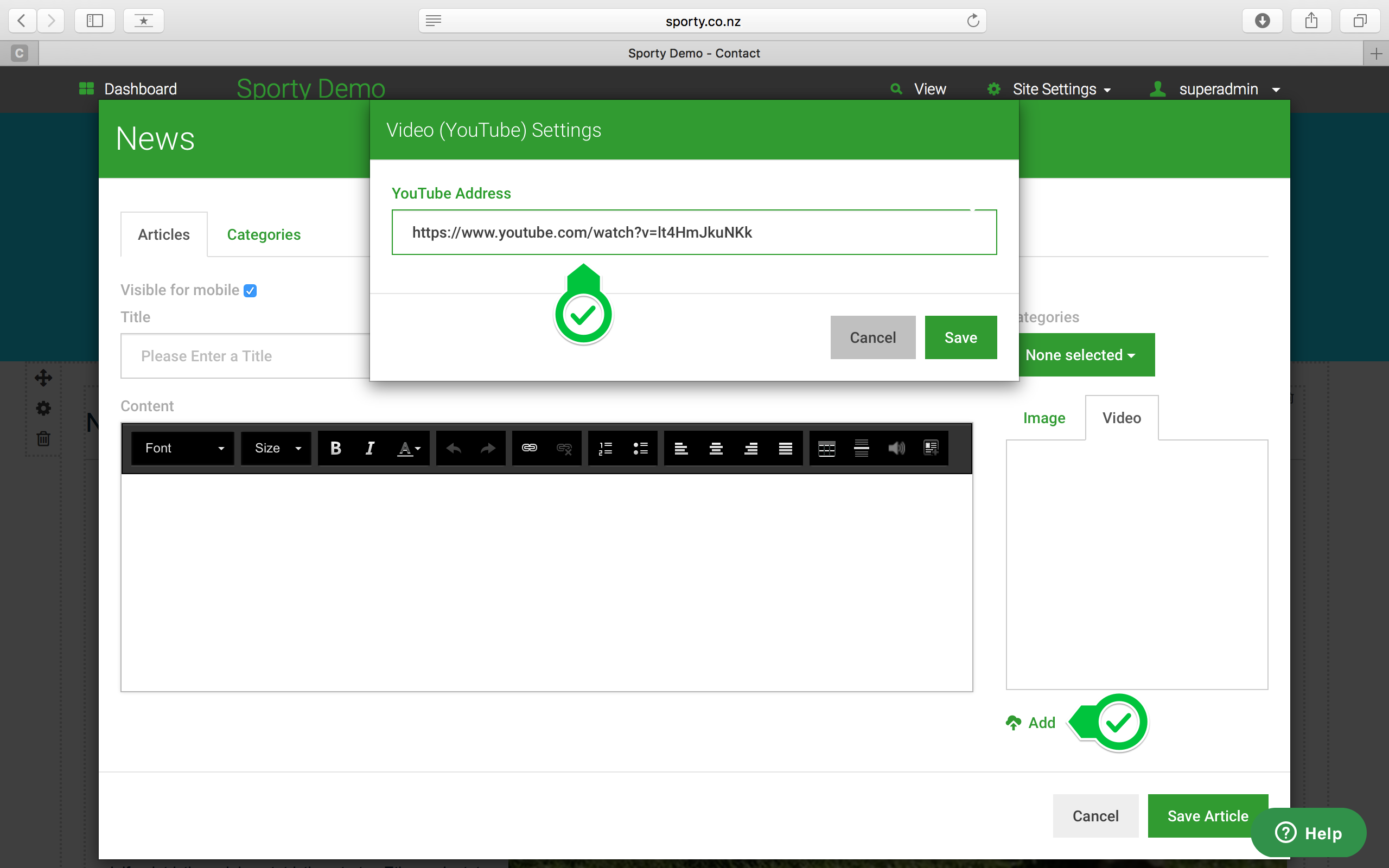1389x868 pixels.
Task: Select the Video tab
Action: pyautogui.click(x=1122, y=418)
